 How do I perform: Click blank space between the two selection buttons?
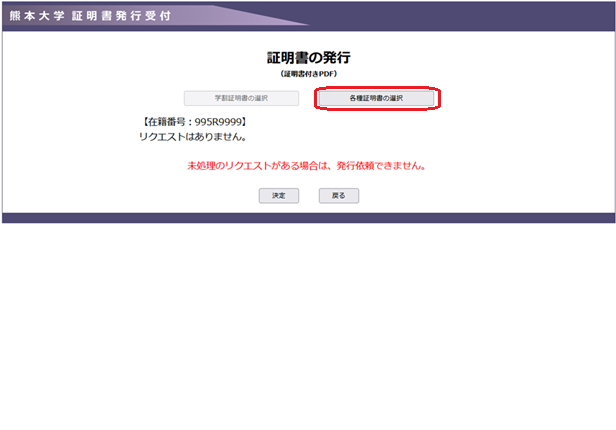click(x=307, y=99)
